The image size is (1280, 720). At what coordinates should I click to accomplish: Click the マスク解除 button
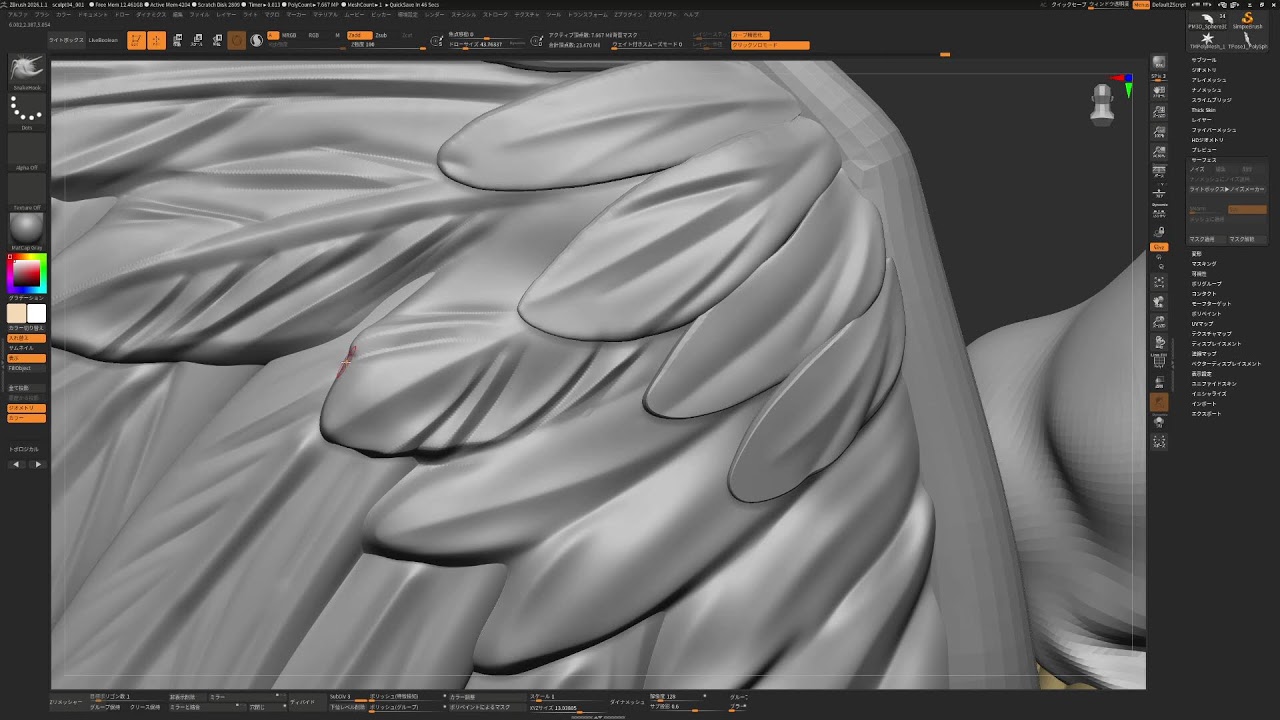pos(1247,239)
